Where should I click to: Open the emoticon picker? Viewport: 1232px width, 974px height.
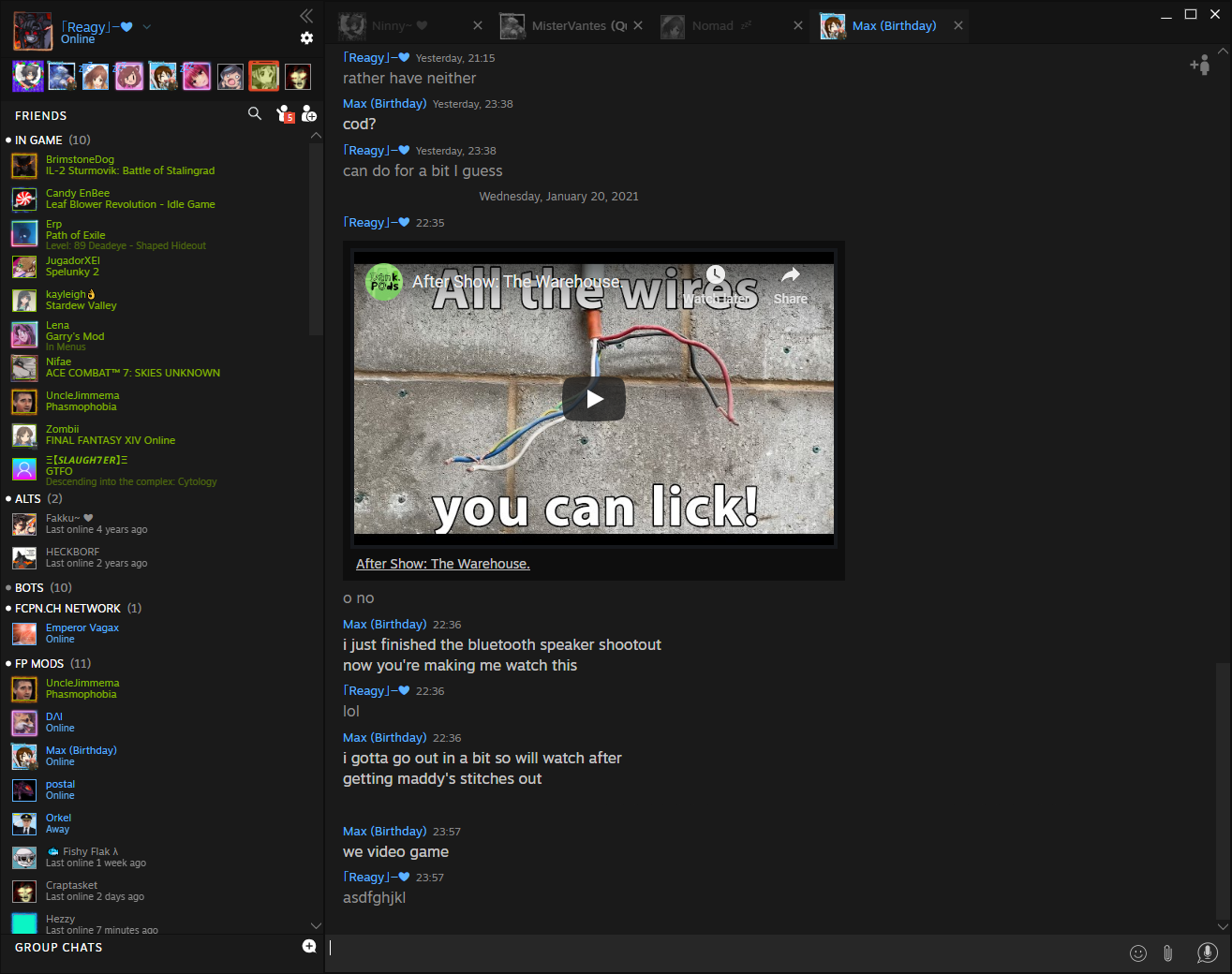pyautogui.click(x=1138, y=953)
